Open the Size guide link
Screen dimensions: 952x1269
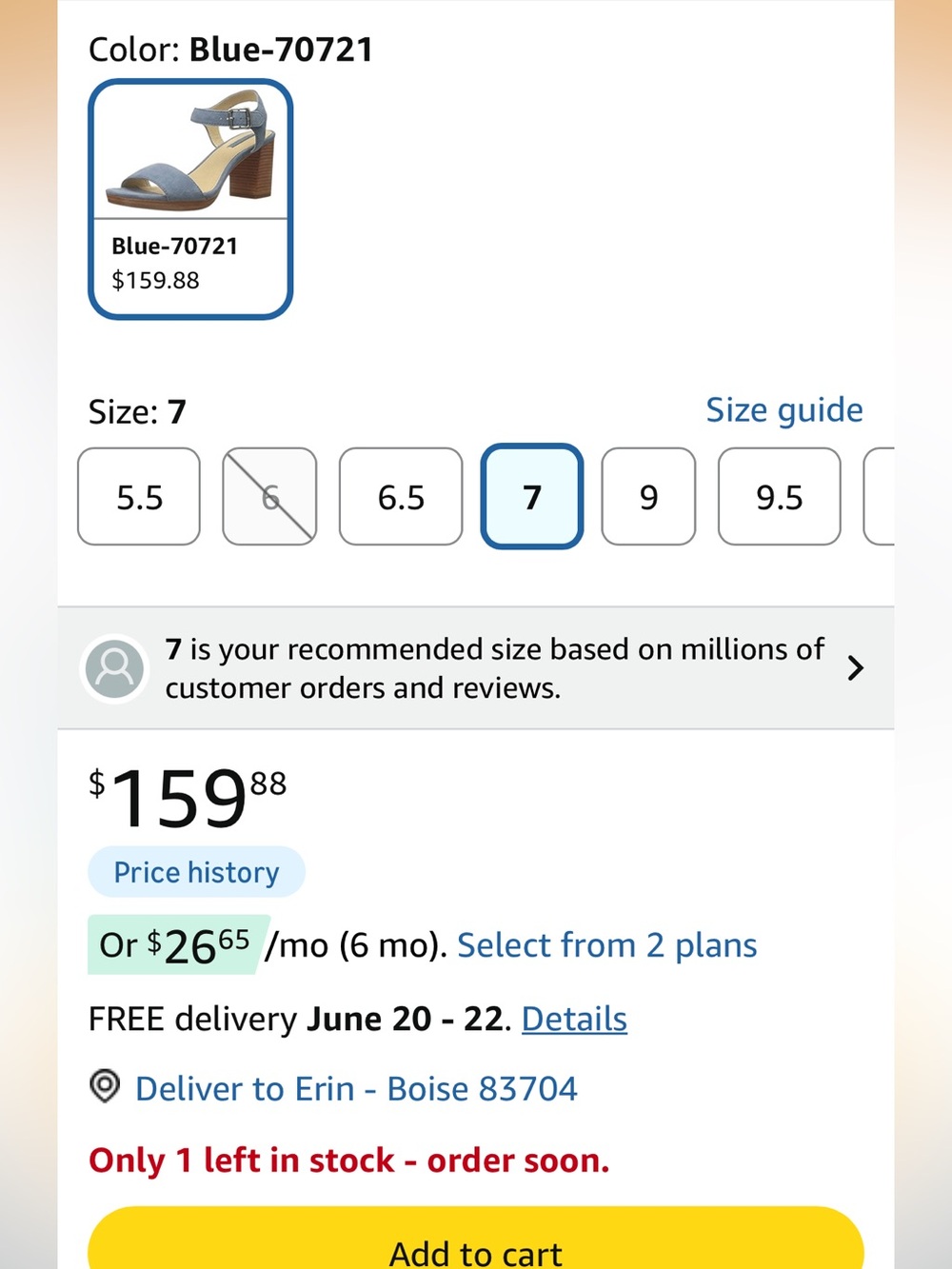click(x=784, y=410)
